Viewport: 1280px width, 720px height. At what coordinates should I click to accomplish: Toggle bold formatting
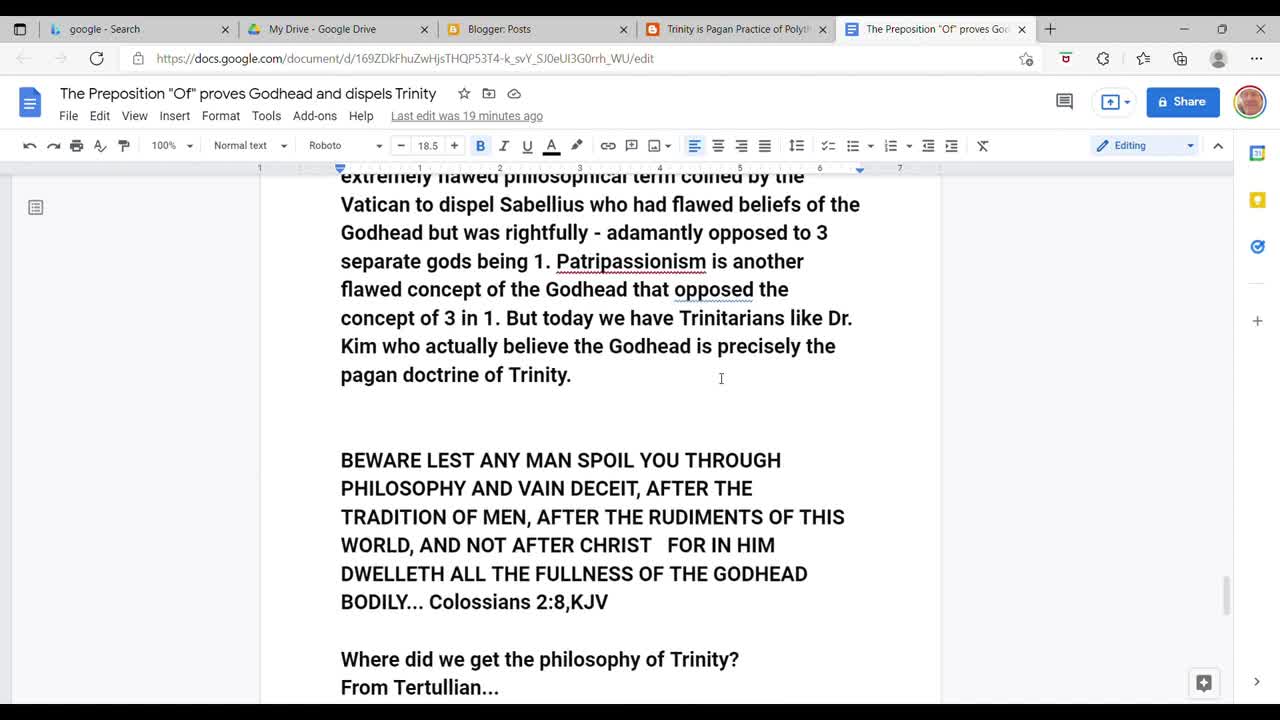(x=480, y=146)
